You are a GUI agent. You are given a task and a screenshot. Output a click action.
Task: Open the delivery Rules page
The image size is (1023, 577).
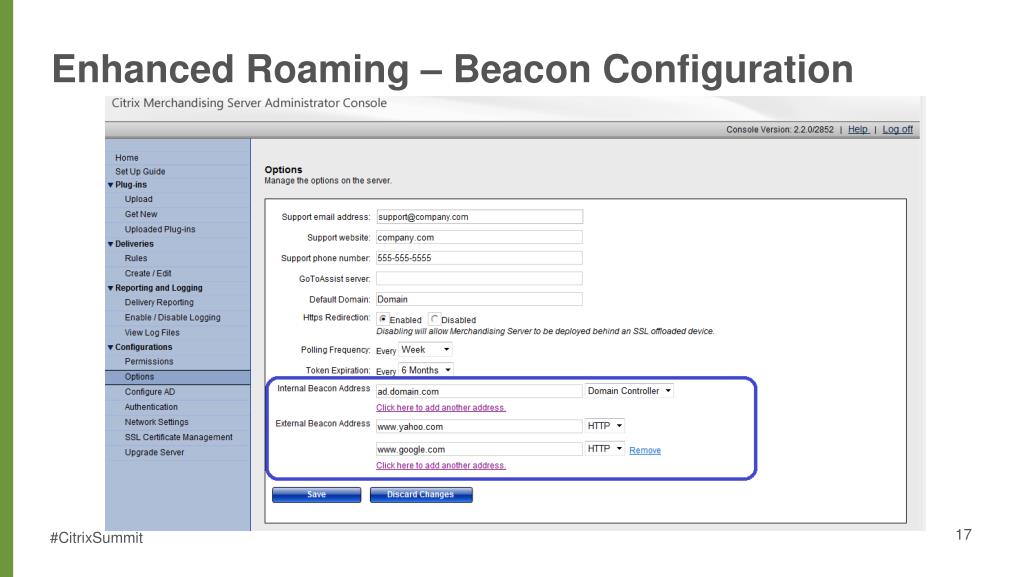(136, 258)
